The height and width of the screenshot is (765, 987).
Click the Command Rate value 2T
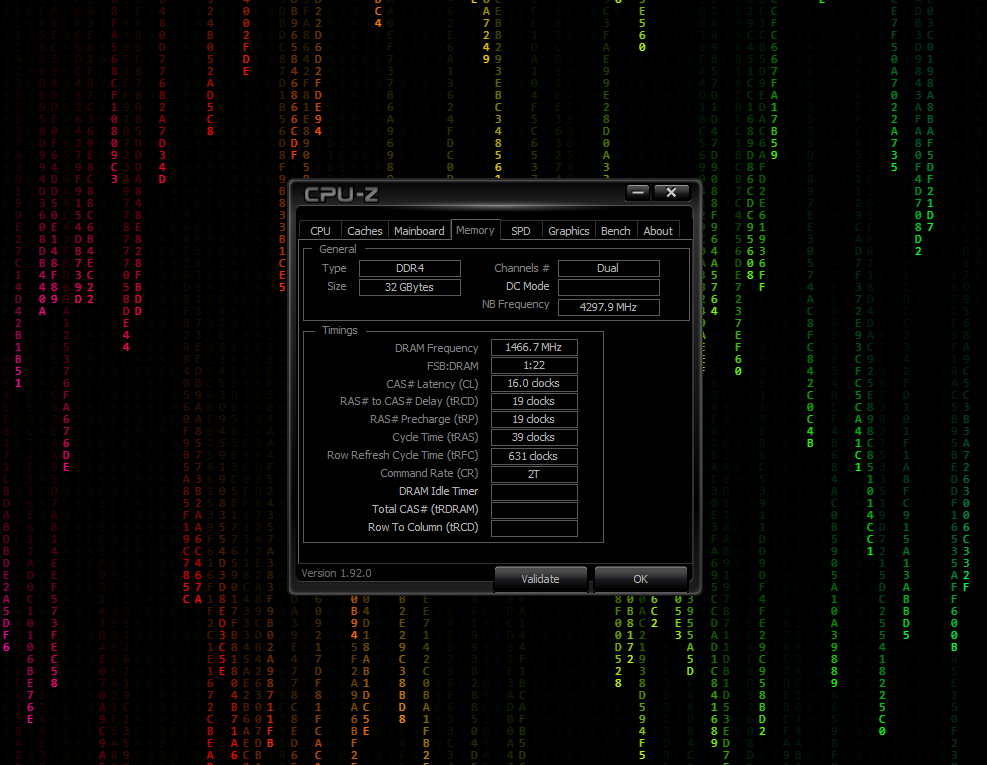(x=534, y=474)
